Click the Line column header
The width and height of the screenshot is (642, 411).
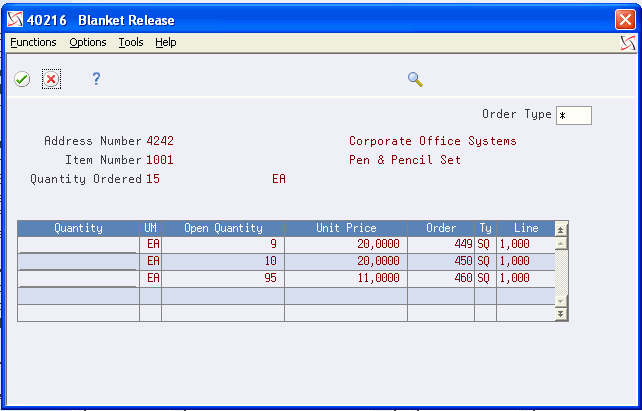pyautogui.click(x=526, y=228)
